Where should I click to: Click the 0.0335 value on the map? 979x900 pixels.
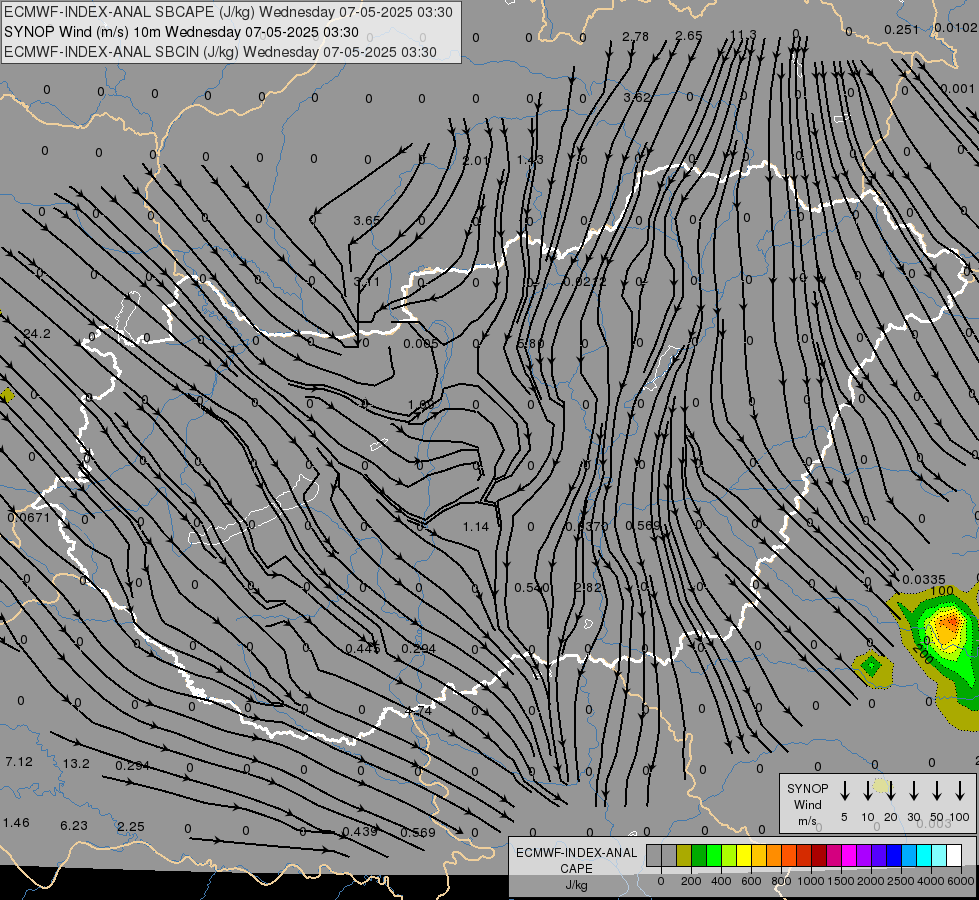(x=924, y=580)
